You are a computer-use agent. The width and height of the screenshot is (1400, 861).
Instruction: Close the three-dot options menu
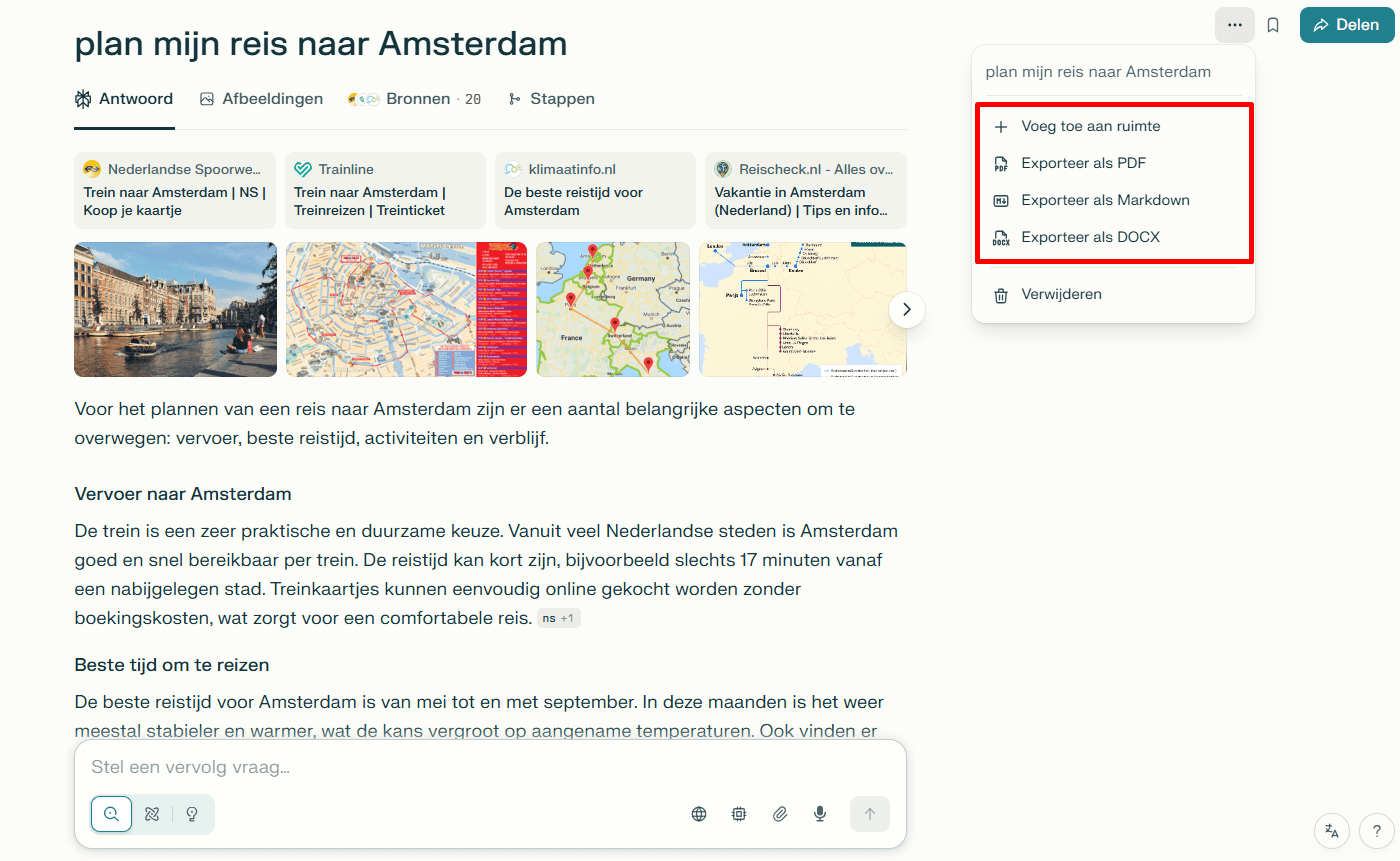(1234, 25)
